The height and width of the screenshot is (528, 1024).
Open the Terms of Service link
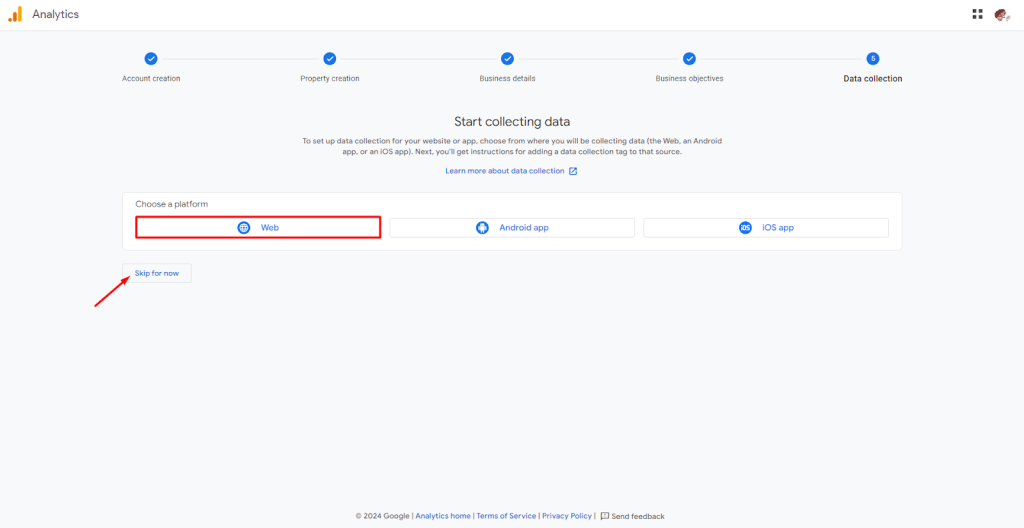pos(506,516)
